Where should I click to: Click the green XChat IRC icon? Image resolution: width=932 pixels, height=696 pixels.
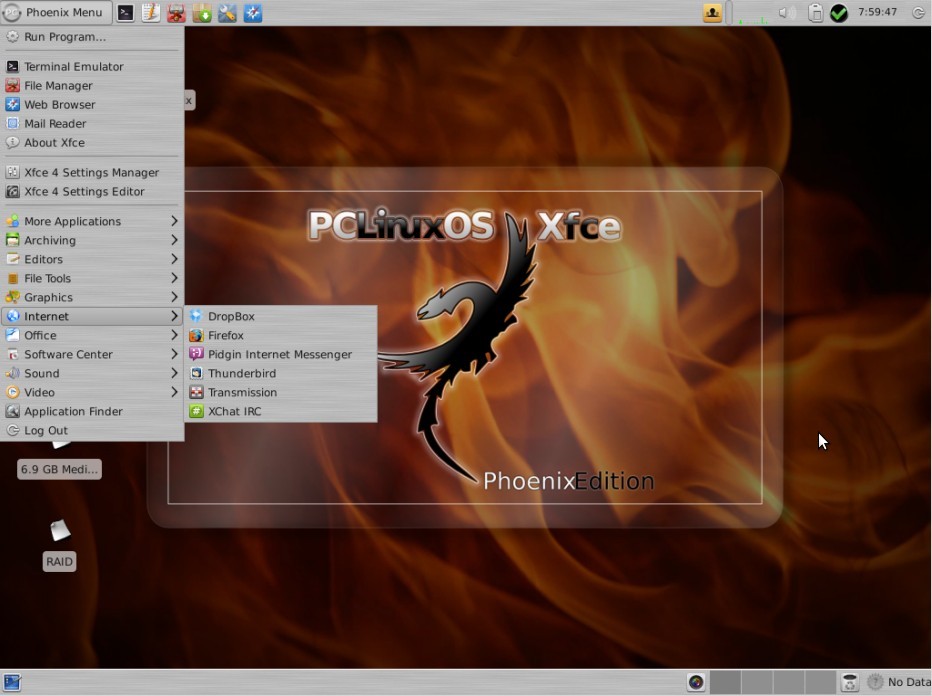[x=196, y=411]
